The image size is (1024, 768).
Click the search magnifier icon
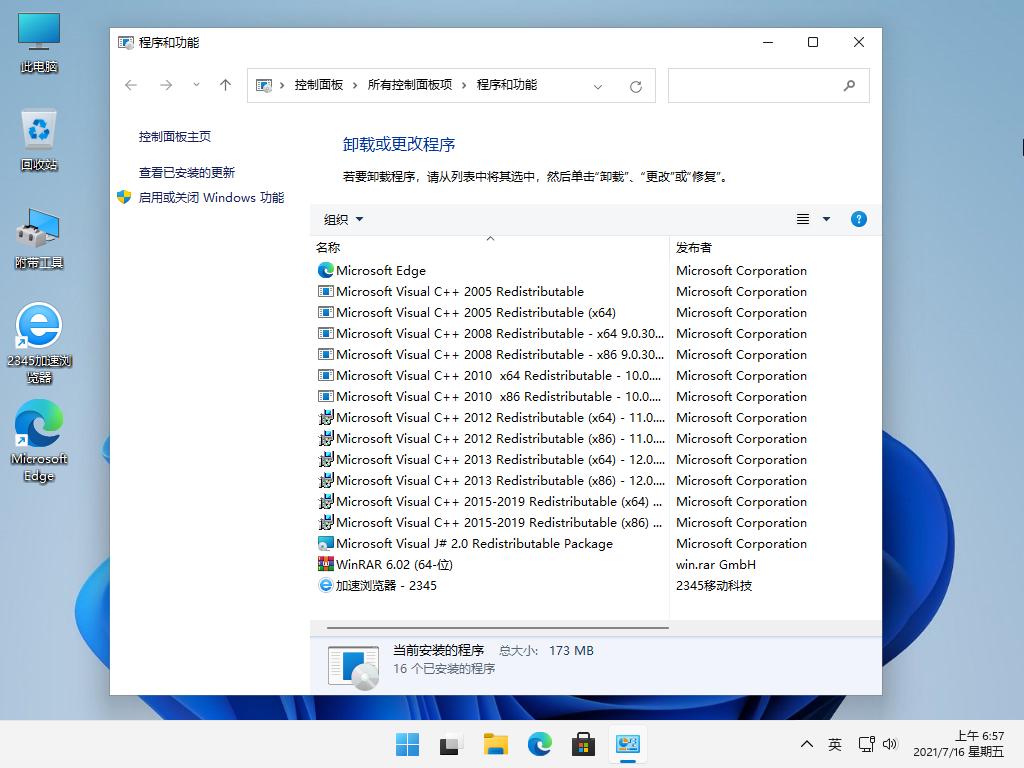point(849,86)
